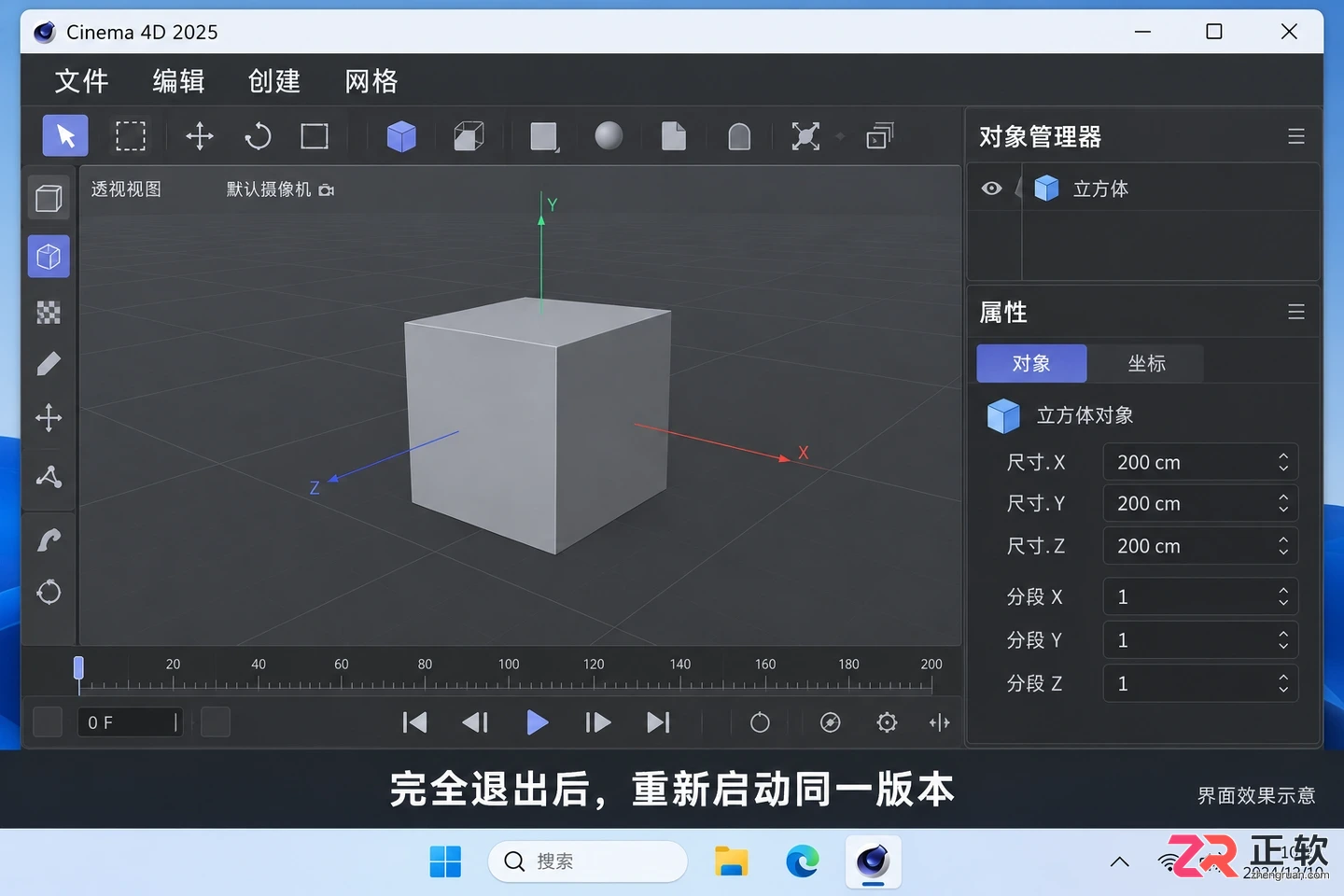The height and width of the screenshot is (896, 1344).
Task: Click the 尺寸.X 200 cm field
Action: pyautogui.click(x=1200, y=462)
